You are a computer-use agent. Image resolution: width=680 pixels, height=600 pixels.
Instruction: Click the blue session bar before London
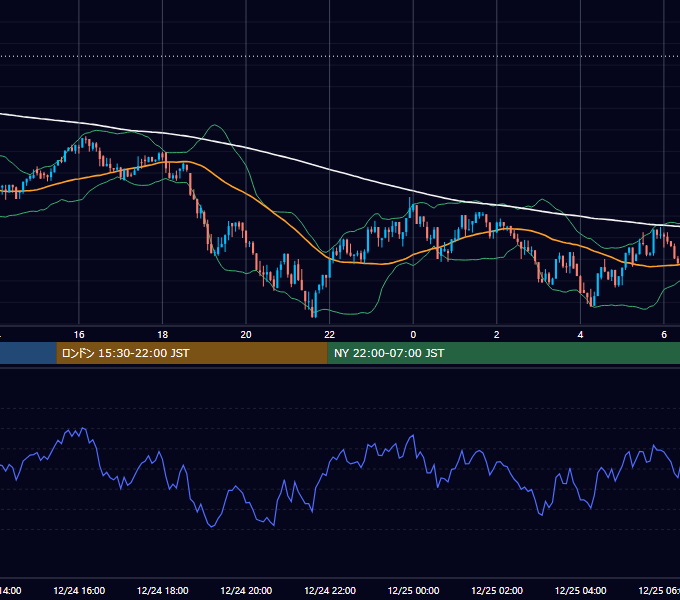[x=28, y=353]
